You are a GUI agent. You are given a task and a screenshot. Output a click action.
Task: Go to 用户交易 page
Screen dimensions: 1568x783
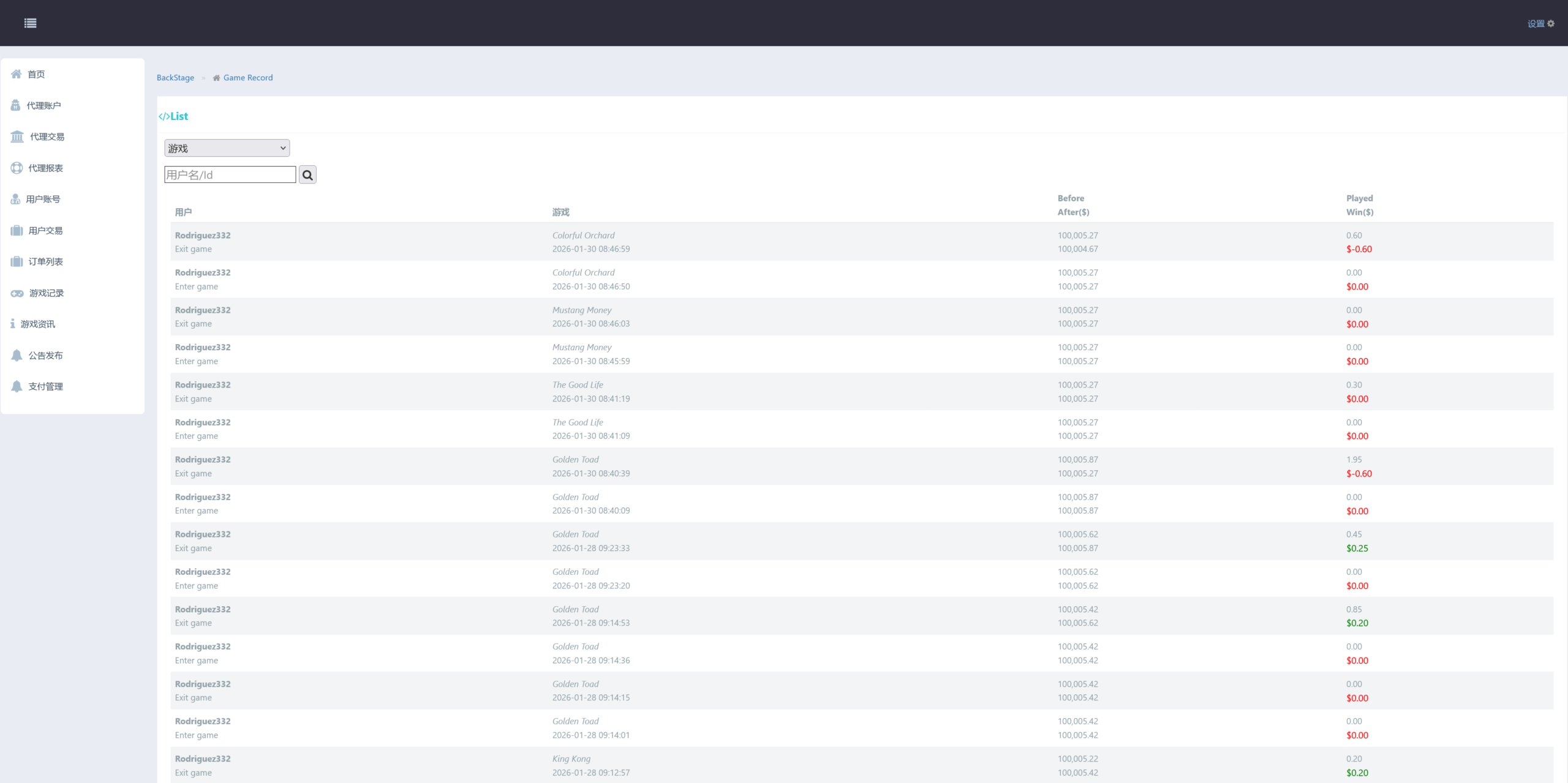(45, 231)
